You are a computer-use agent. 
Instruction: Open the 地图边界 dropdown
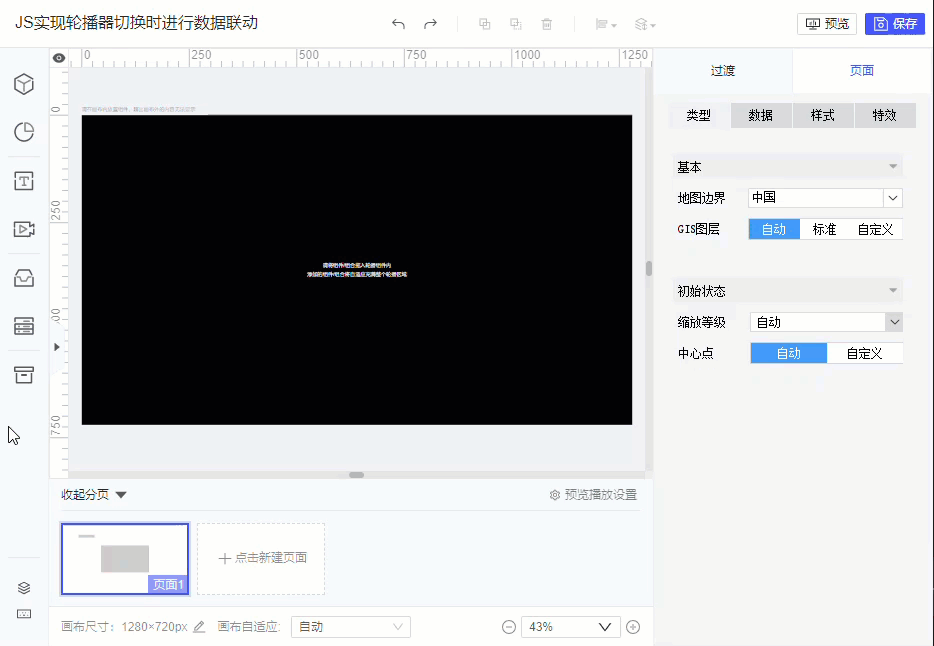click(x=825, y=198)
